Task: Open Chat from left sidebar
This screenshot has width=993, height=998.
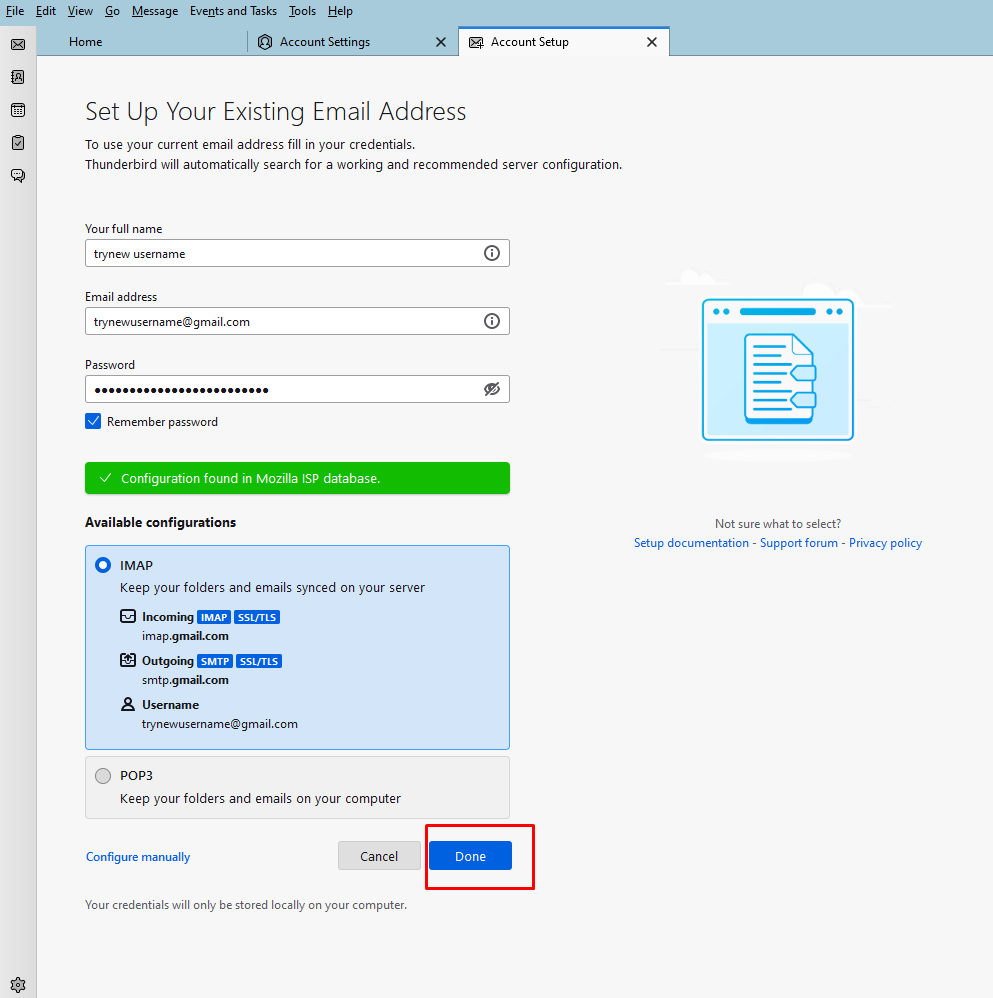Action: (18, 176)
